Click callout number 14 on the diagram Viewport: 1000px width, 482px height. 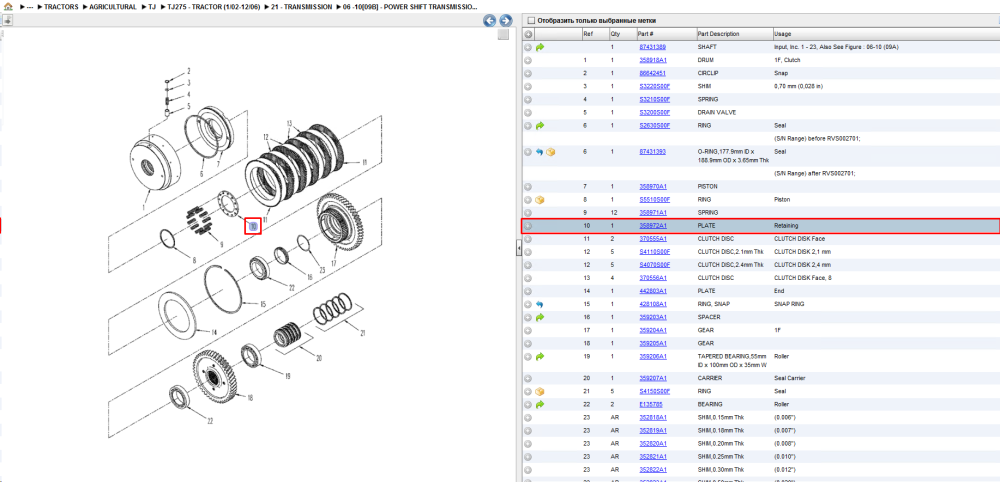[x=214, y=333]
